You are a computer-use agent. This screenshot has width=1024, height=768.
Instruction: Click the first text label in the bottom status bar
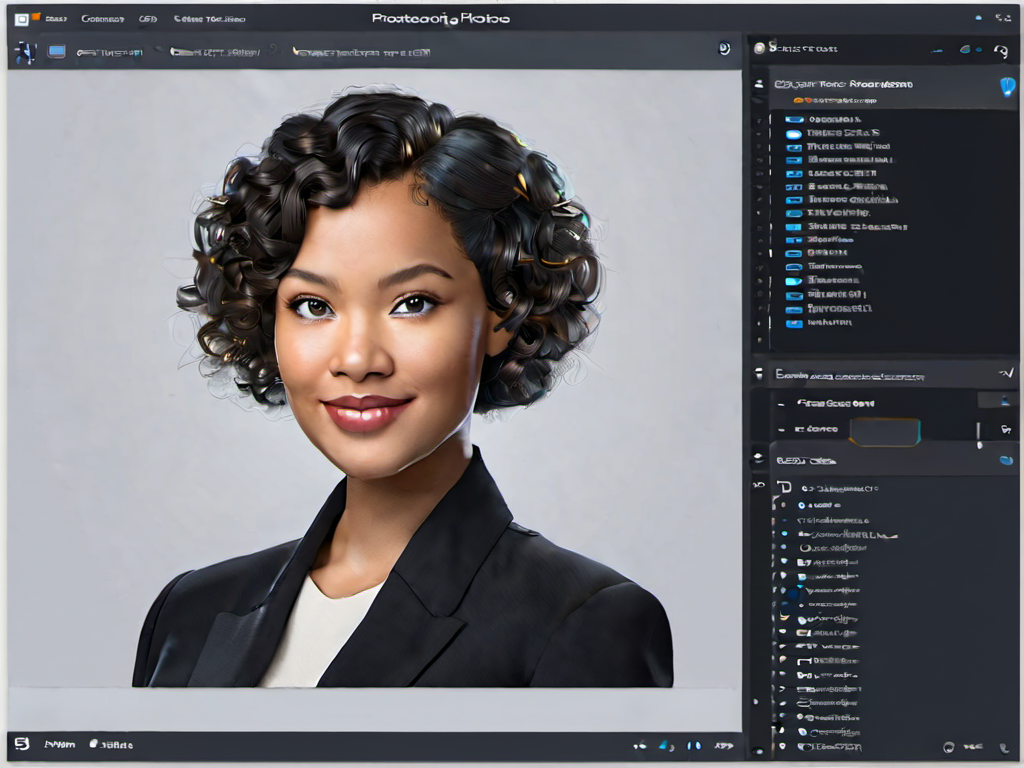[59, 744]
